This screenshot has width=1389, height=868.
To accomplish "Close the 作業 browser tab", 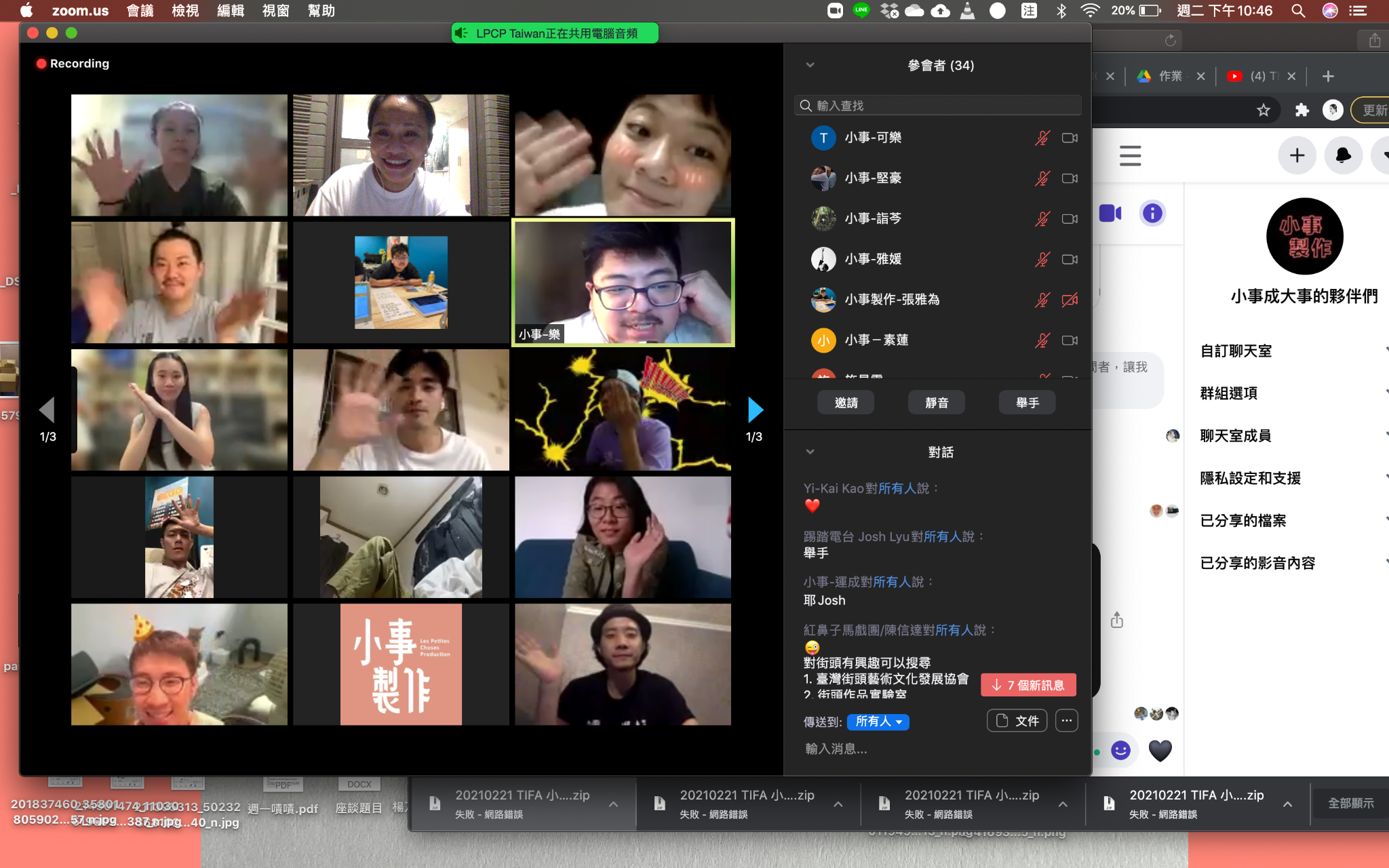I will [x=1200, y=76].
